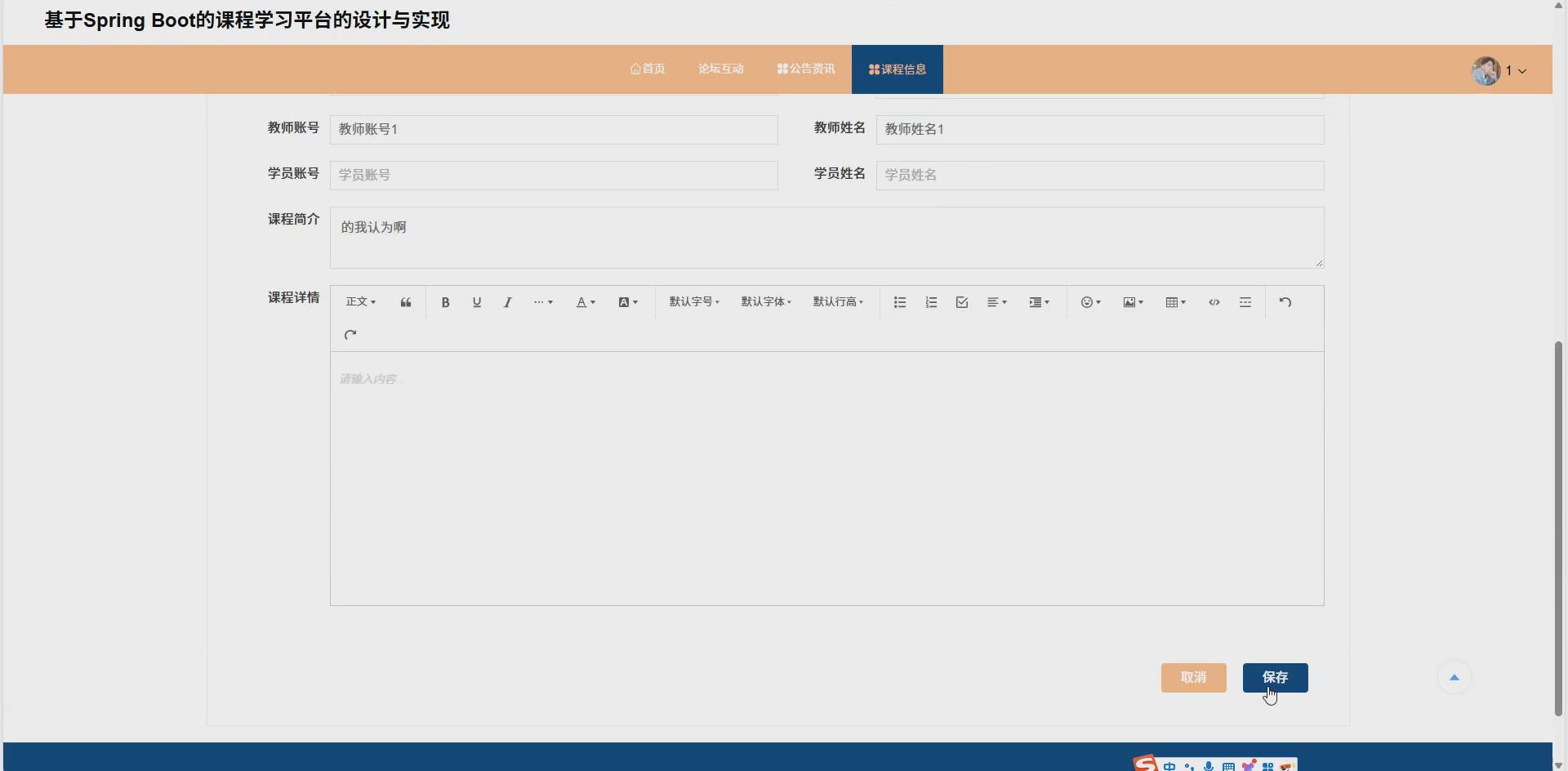Insert a bulleted list
Screen dimensions: 1568x771
tap(898, 302)
